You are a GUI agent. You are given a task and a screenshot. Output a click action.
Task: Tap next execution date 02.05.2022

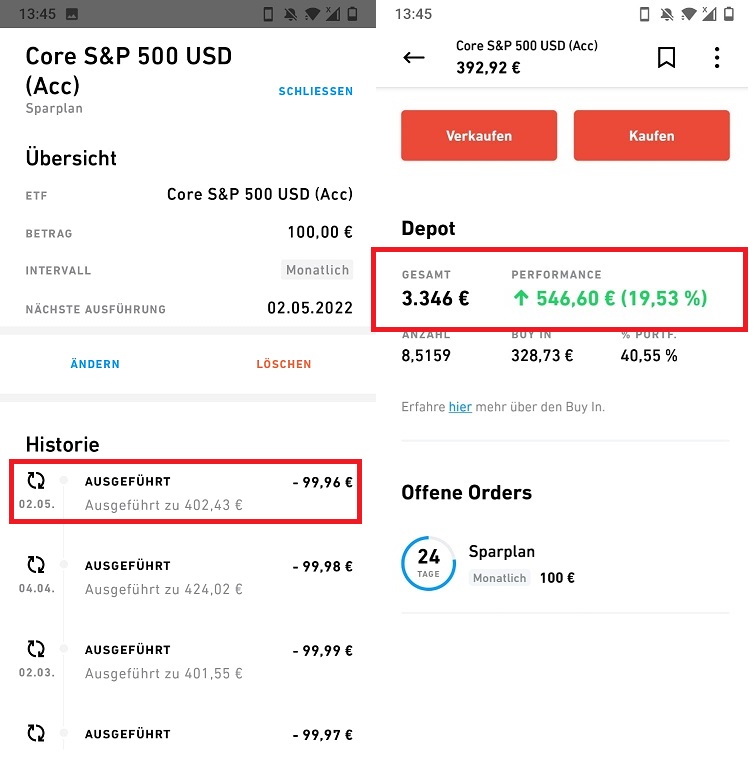click(310, 308)
